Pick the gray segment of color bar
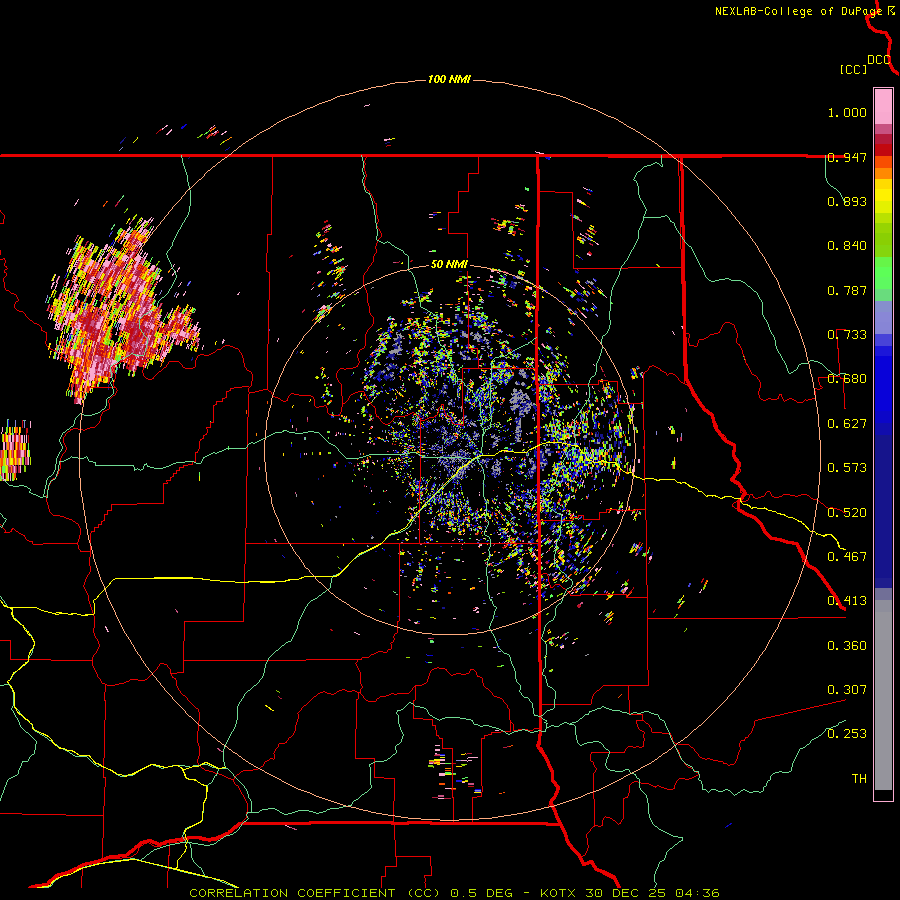 coord(883,695)
